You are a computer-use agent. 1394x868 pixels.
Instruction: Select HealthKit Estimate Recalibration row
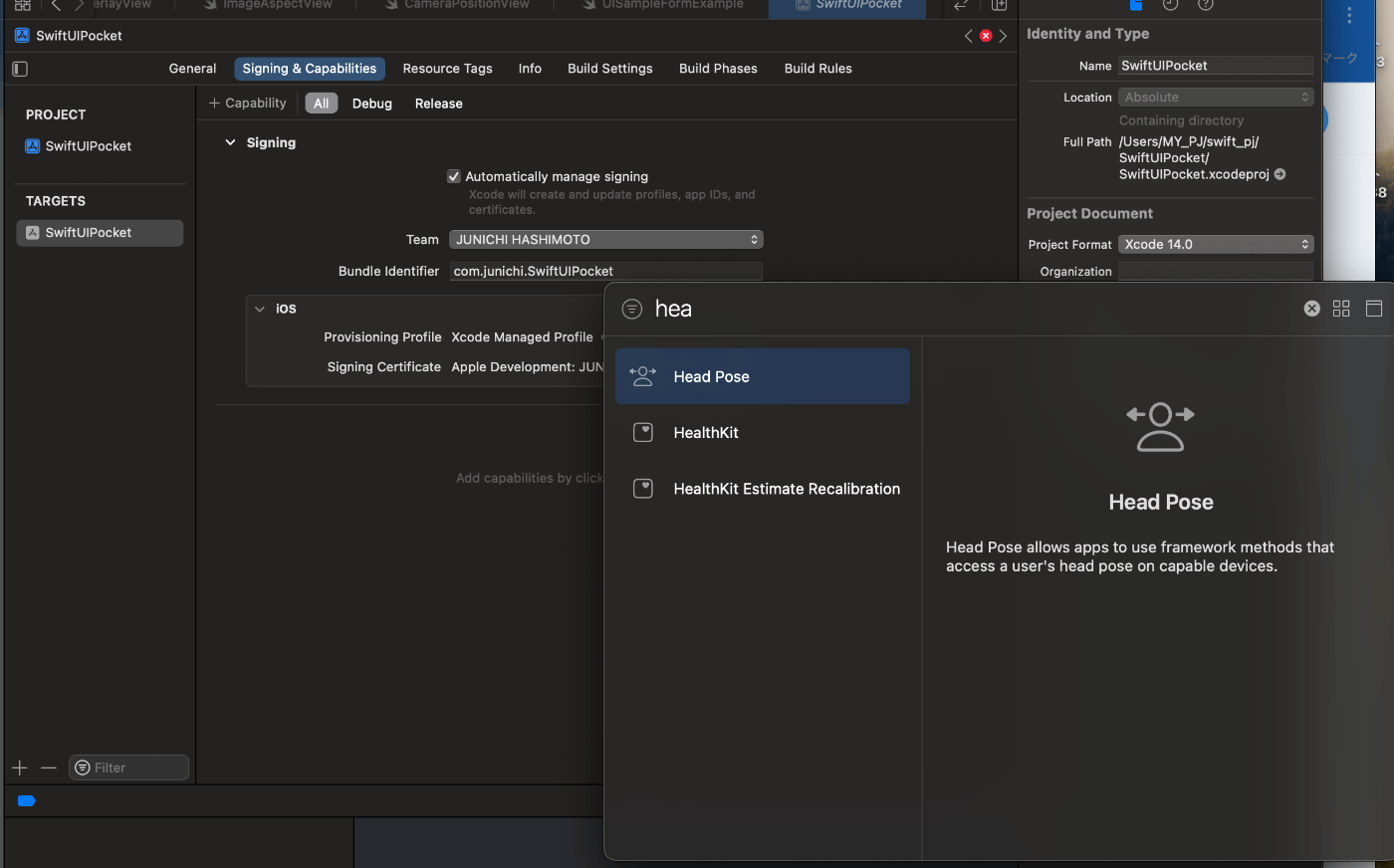coord(763,489)
